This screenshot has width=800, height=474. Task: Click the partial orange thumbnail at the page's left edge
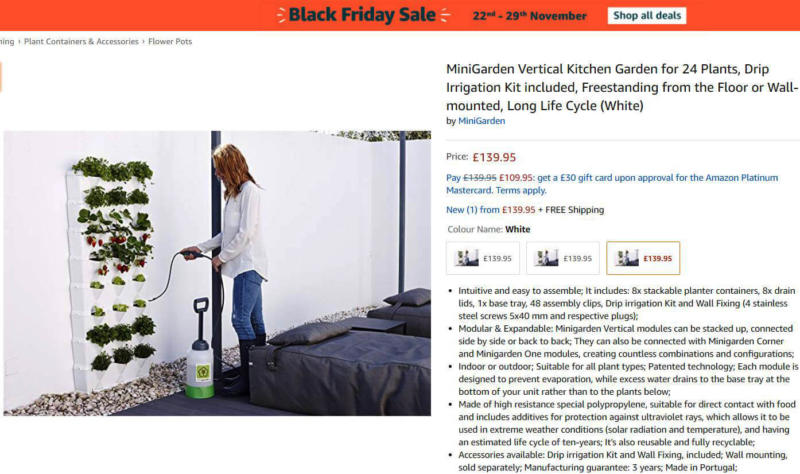pyautogui.click(x=1, y=77)
